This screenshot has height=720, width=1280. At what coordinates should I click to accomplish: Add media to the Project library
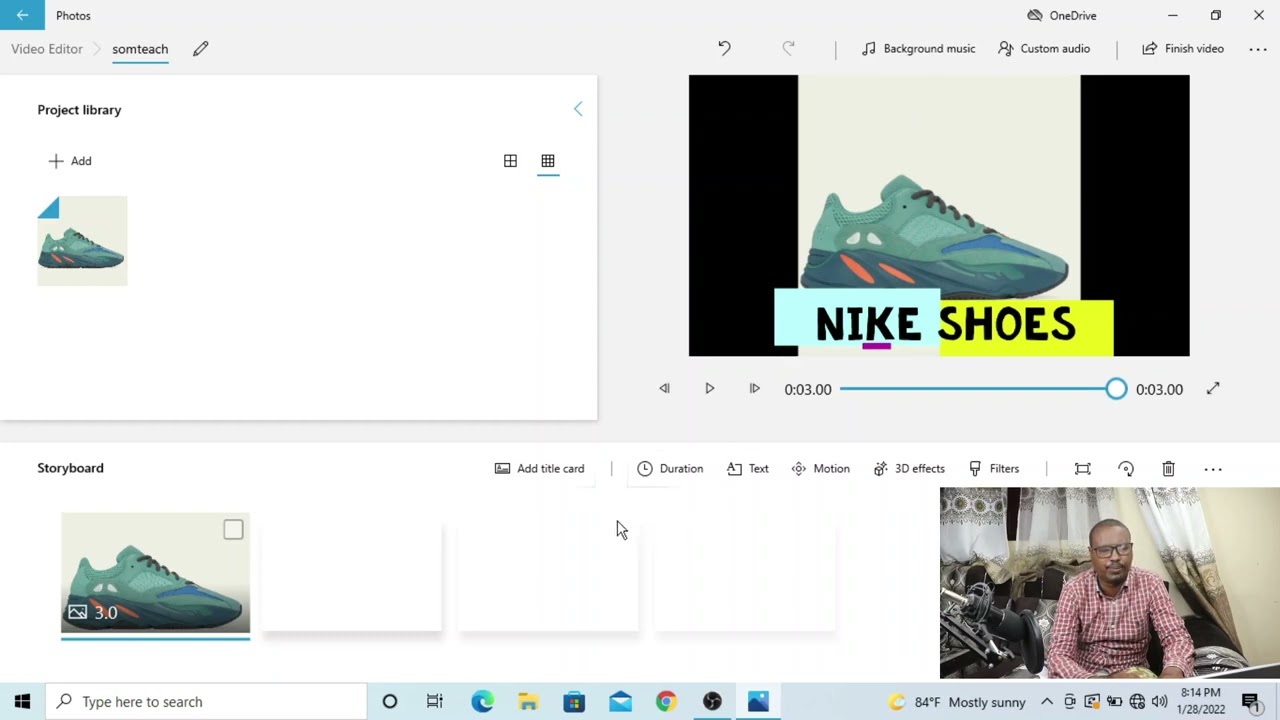point(70,161)
